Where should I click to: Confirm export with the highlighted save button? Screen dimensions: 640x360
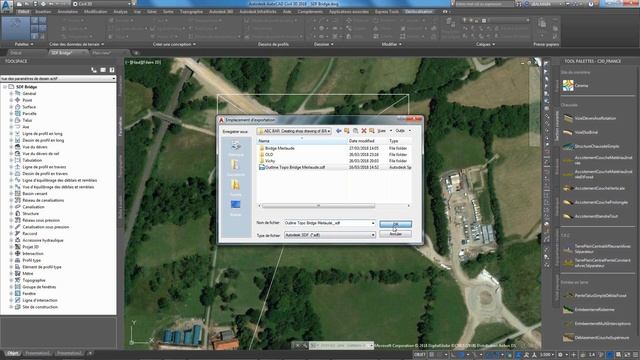[x=395, y=224]
